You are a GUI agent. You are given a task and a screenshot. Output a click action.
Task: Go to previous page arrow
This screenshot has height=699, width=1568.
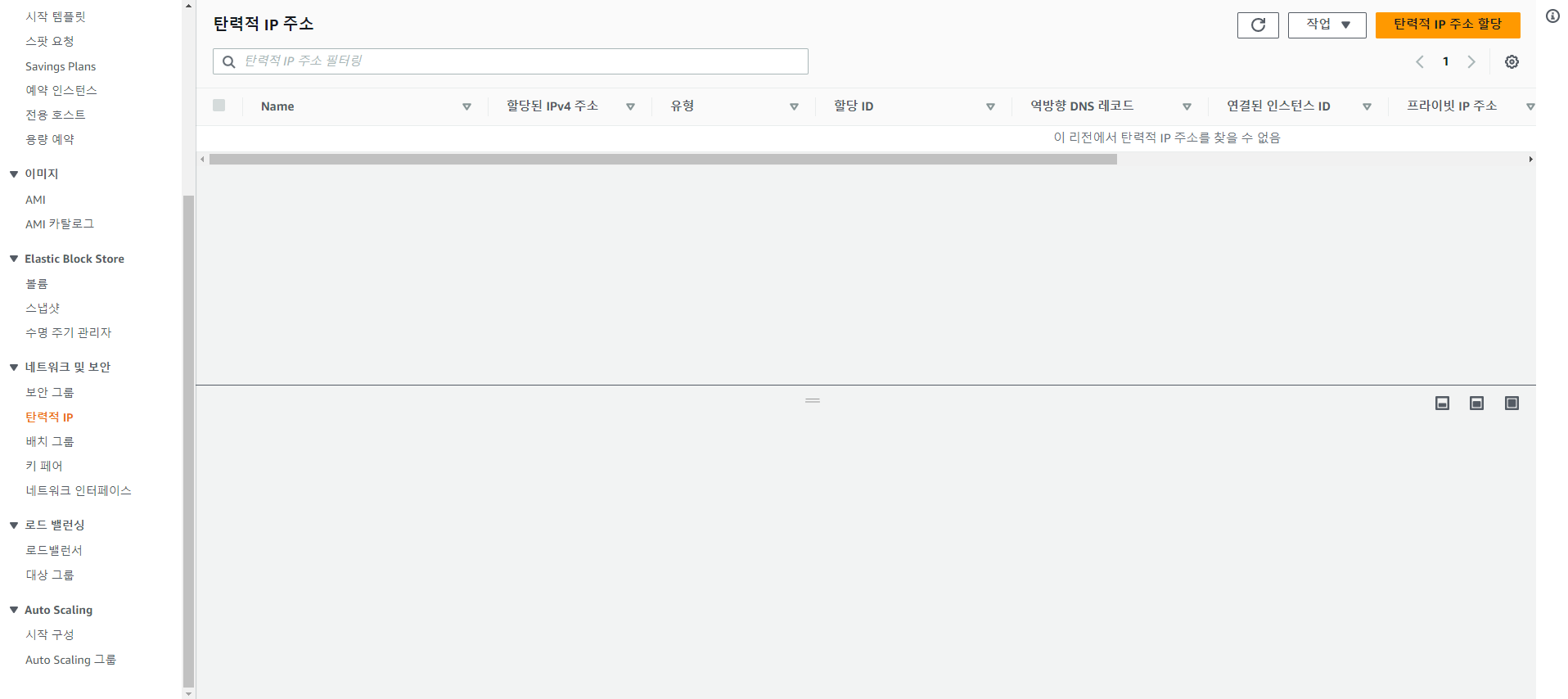(1420, 61)
